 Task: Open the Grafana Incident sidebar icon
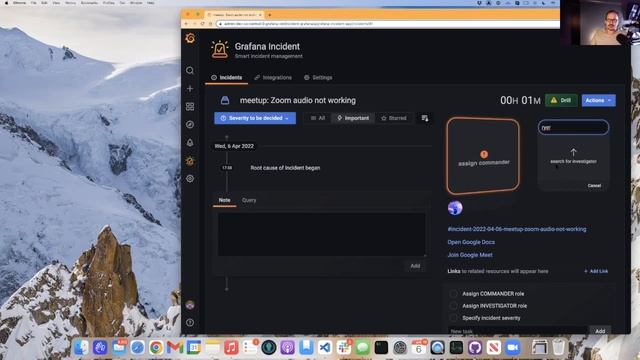tap(190, 161)
